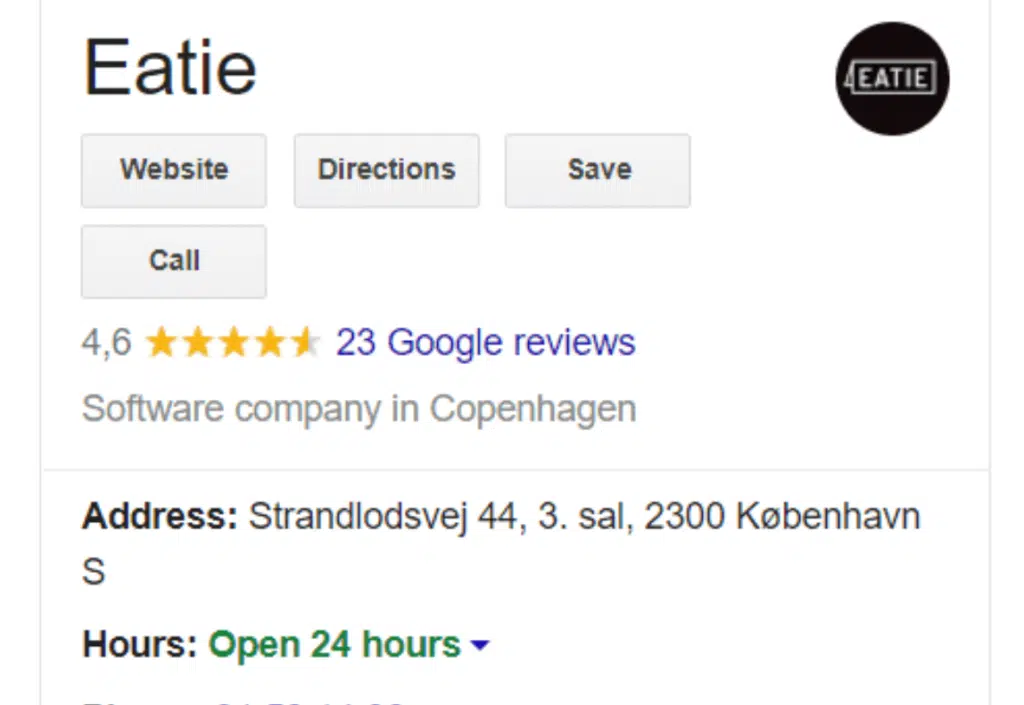Click the Eatie business name heading
This screenshot has height=705, width=1024.
click(170, 67)
